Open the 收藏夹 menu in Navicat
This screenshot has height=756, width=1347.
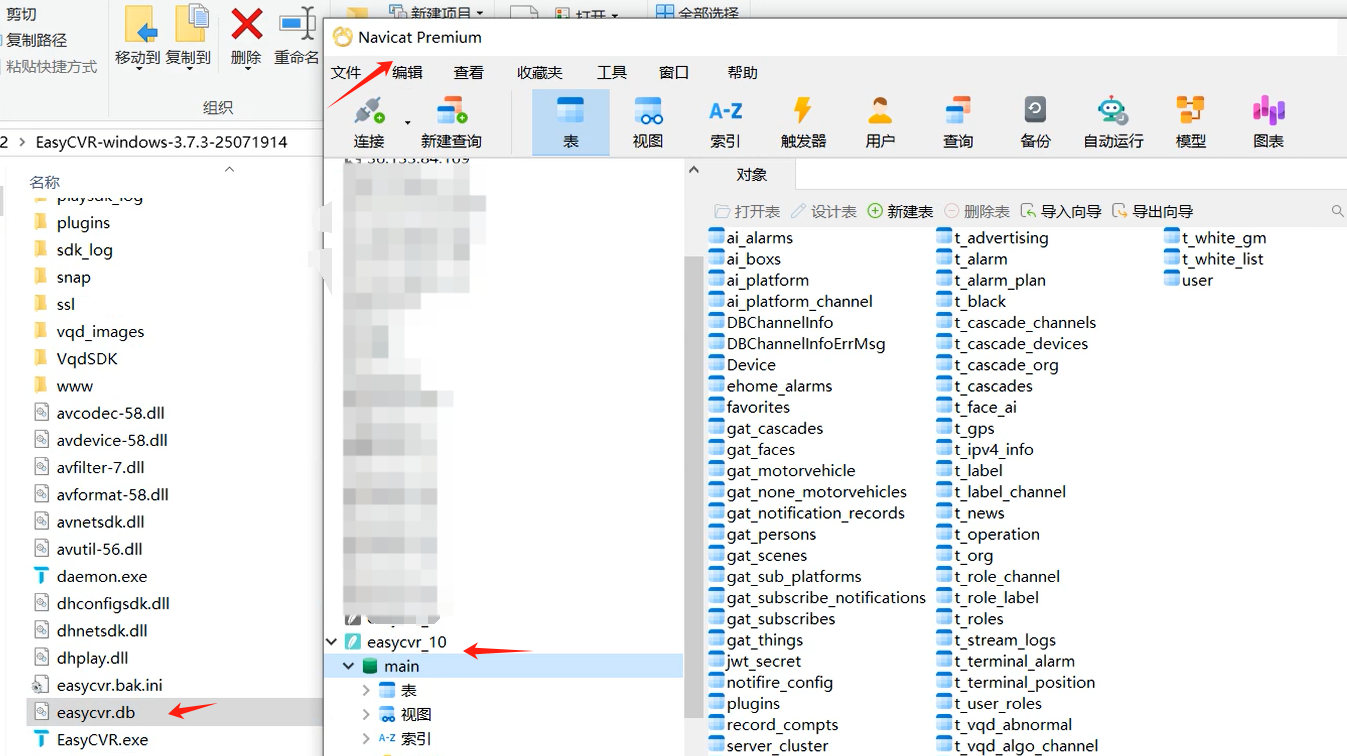point(540,72)
